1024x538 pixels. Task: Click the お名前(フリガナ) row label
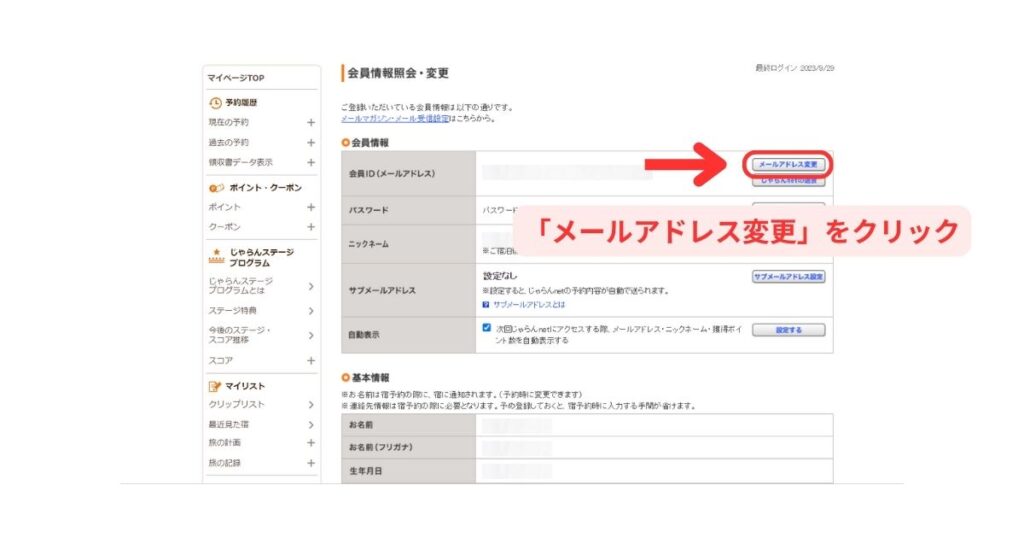pos(381,448)
